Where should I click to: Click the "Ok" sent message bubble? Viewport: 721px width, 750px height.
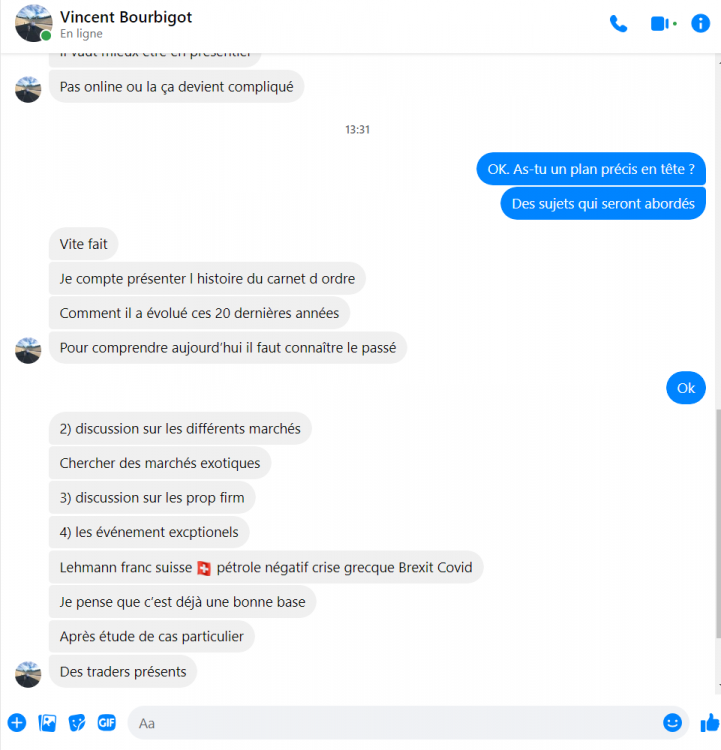686,388
